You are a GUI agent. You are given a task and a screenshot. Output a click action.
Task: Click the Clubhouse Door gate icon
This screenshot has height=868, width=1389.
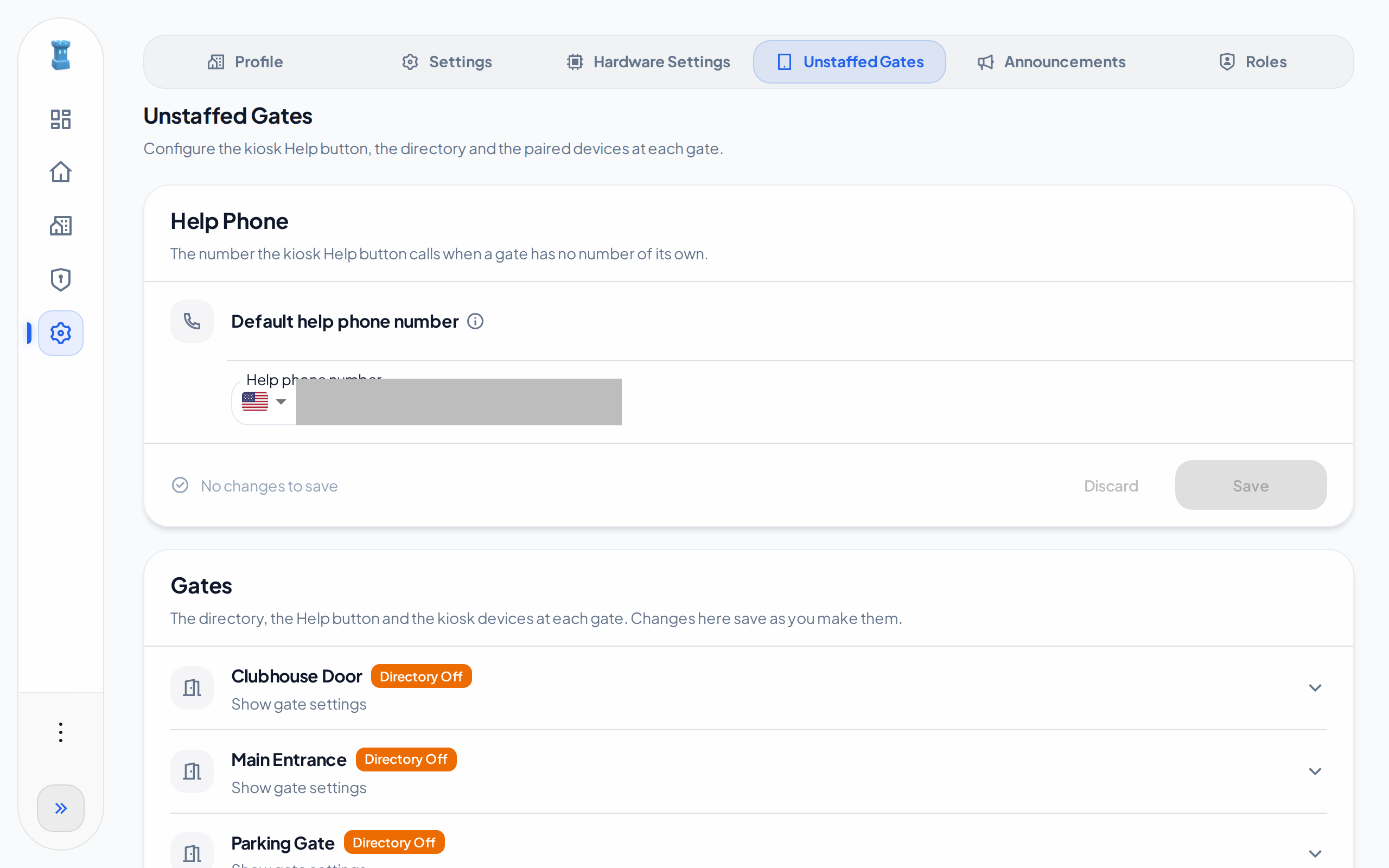pos(192,688)
